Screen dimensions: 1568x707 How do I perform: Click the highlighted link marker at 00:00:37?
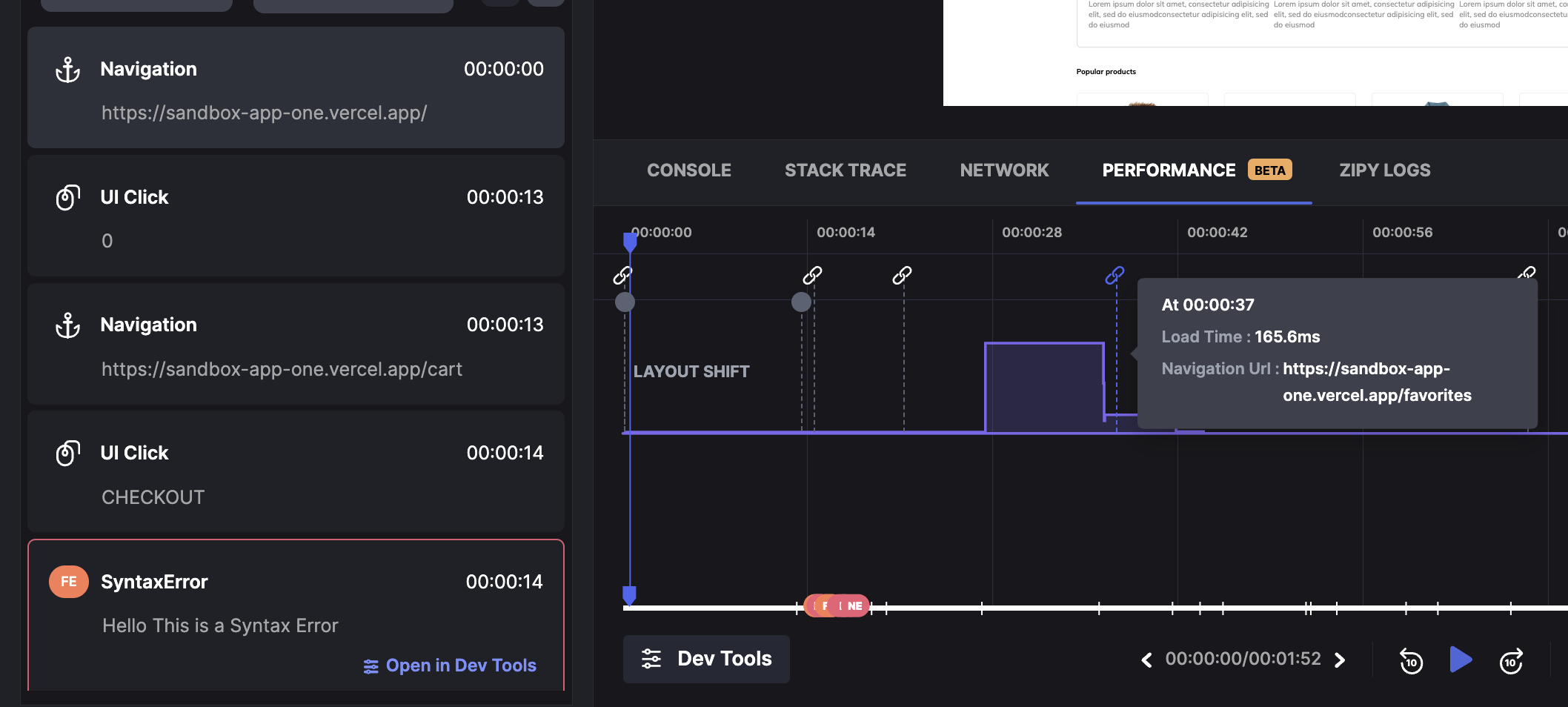pyautogui.click(x=1114, y=276)
